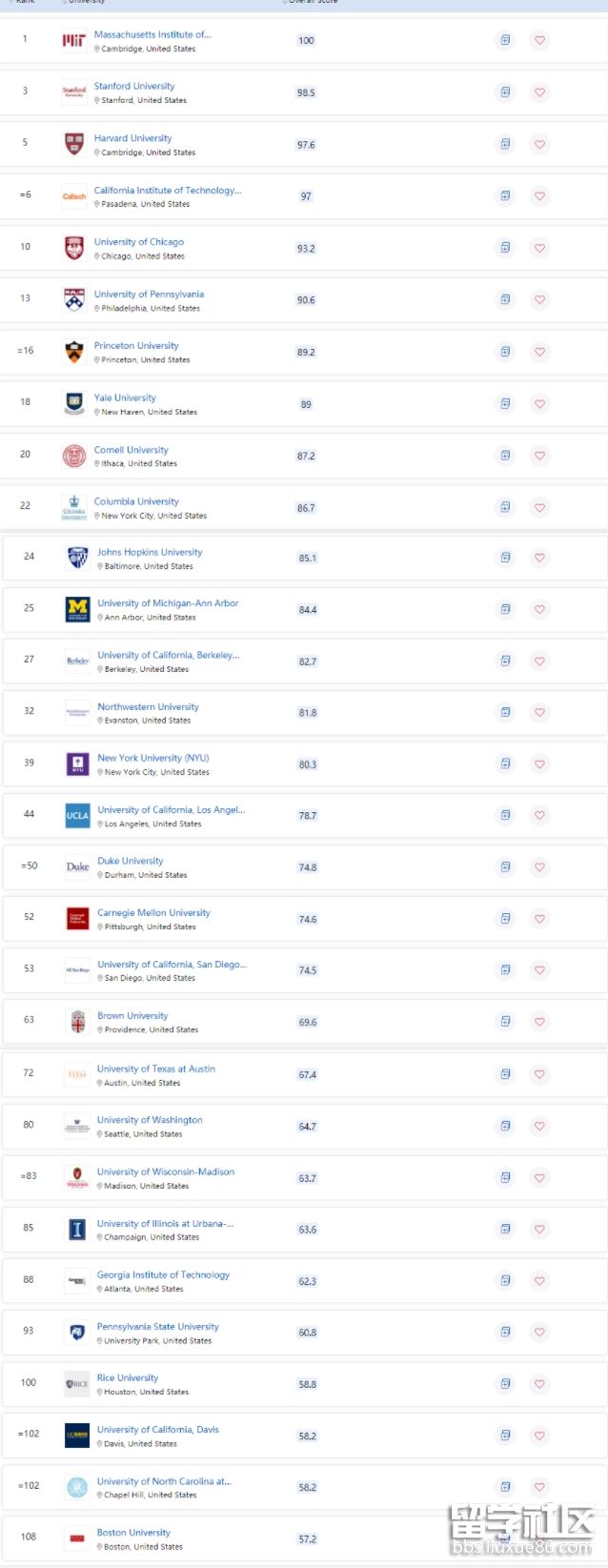Click the Northwestern University name link
The height and width of the screenshot is (1568, 608).
148,707
